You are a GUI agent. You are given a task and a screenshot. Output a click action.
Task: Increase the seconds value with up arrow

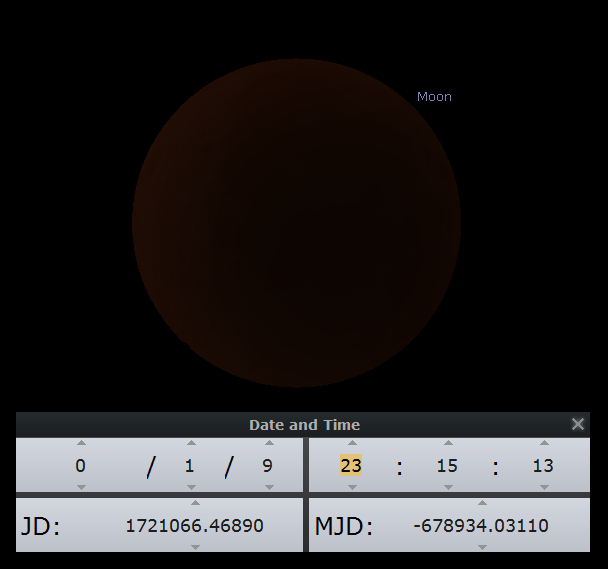[544, 443]
